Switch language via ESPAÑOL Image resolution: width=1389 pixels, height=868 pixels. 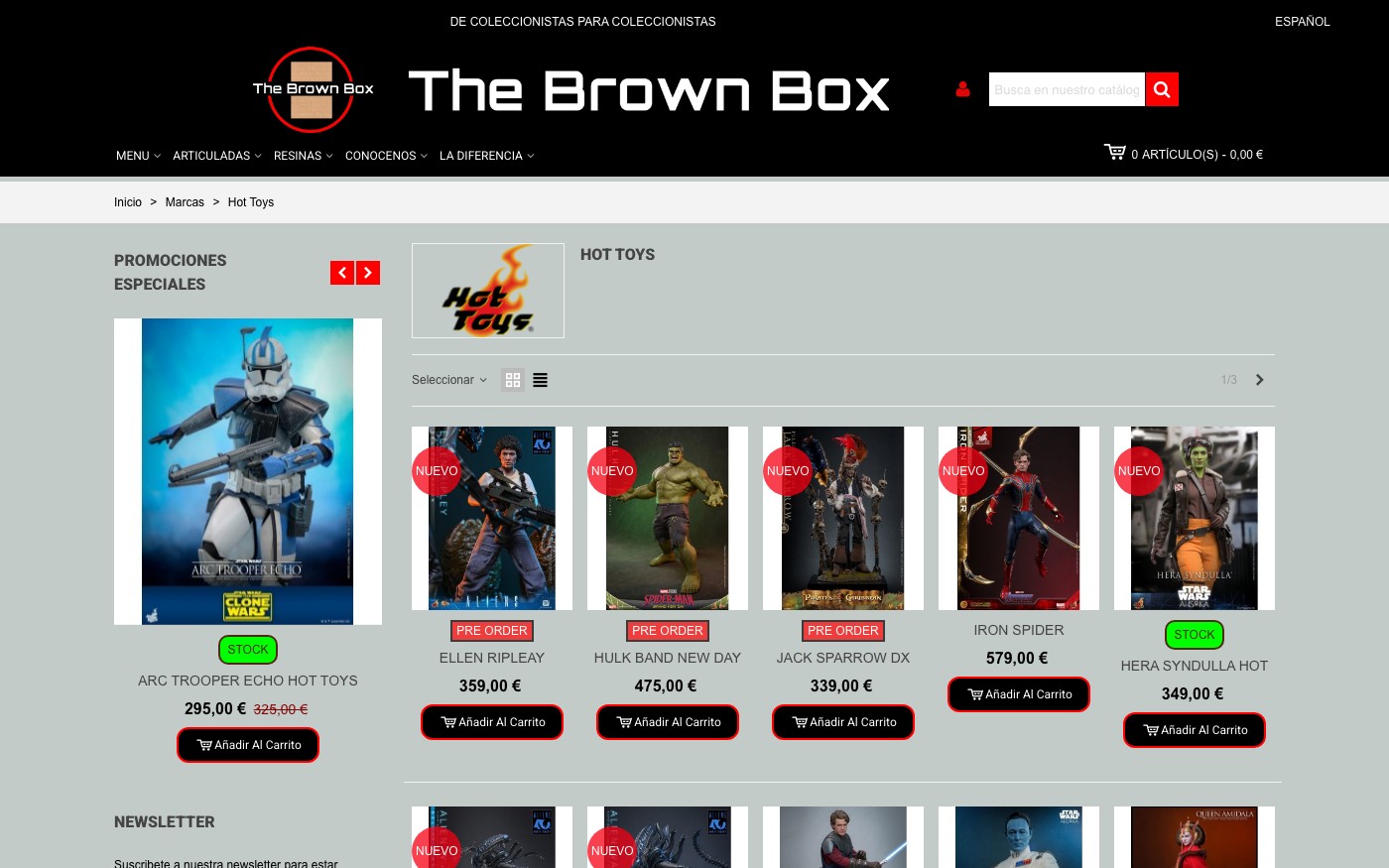pos(1302,21)
